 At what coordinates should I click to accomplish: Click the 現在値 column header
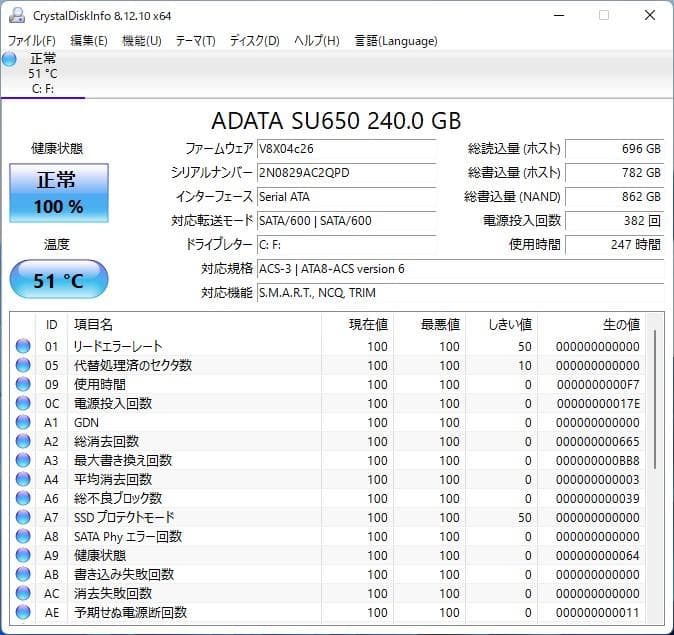(357, 325)
